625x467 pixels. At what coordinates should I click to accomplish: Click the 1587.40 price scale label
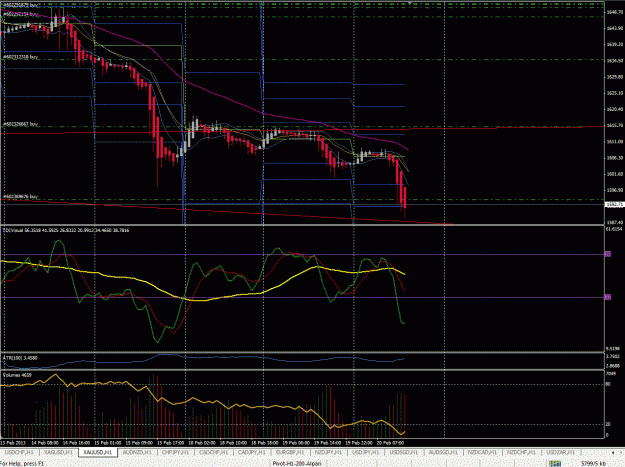coord(614,222)
